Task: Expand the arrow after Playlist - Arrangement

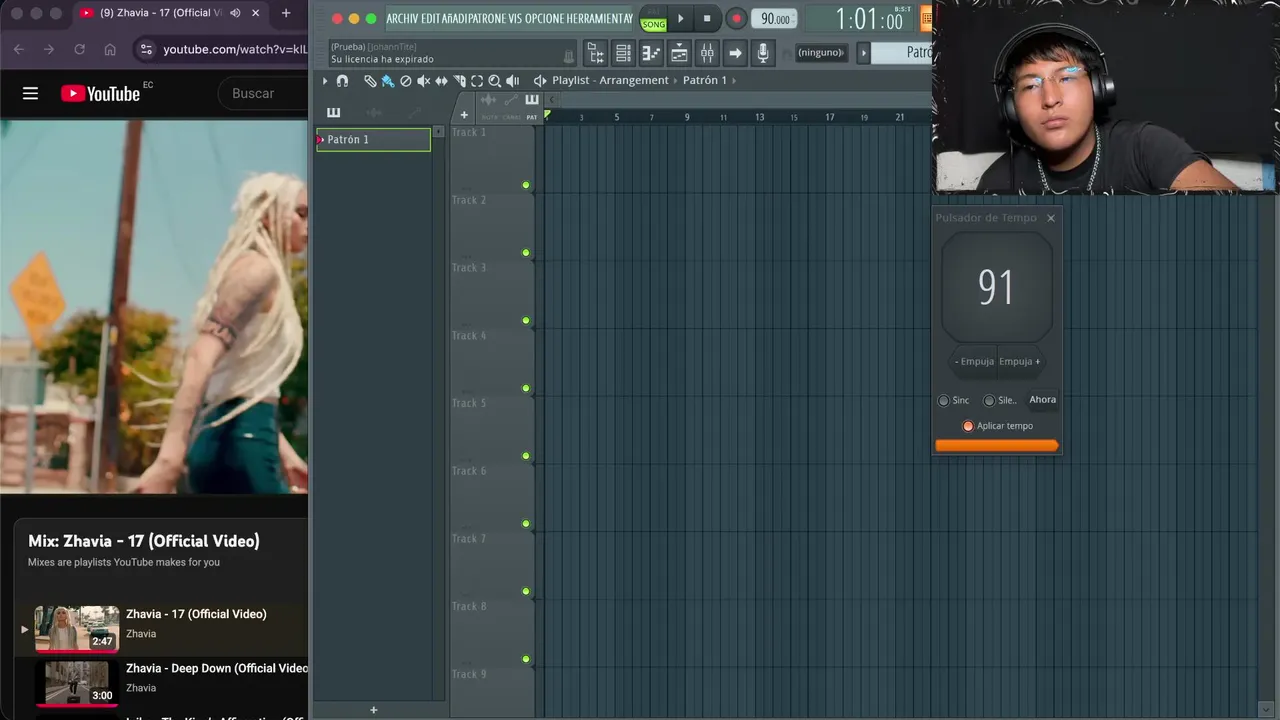Action: coord(675,80)
